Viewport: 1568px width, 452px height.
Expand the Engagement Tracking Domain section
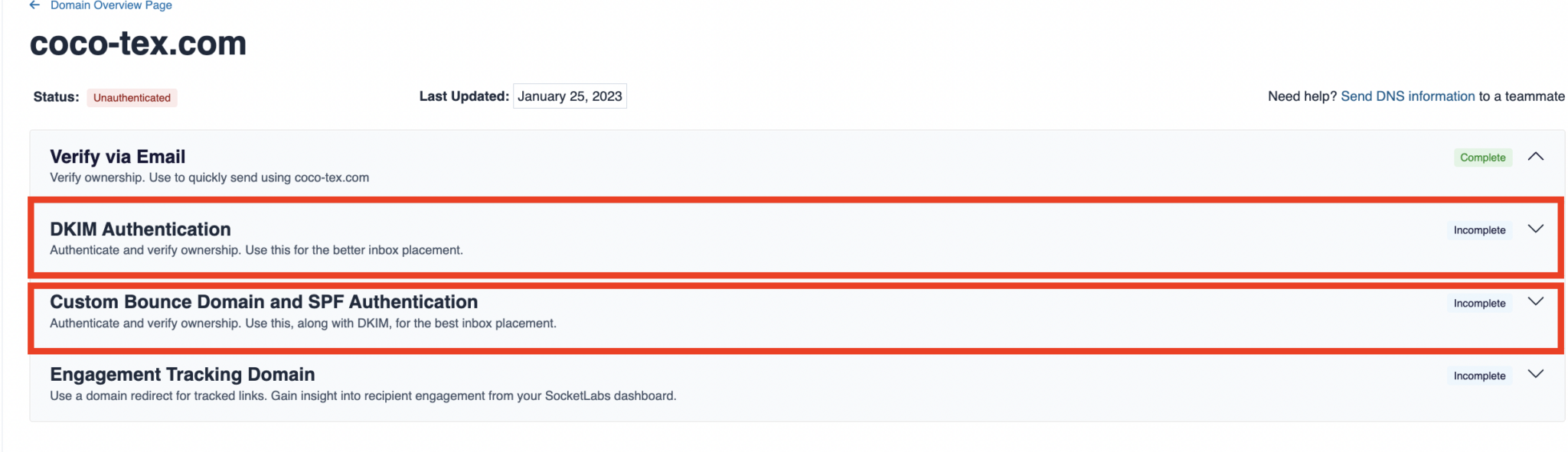(x=1534, y=375)
